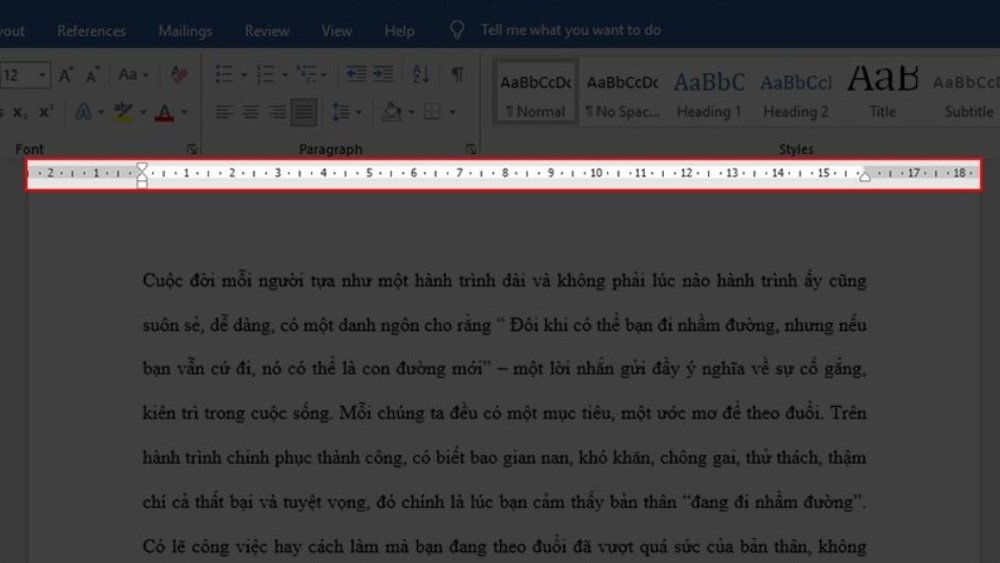Apply borders to the paragraph
Image resolution: width=1000 pixels, height=563 pixels.
pos(432,112)
